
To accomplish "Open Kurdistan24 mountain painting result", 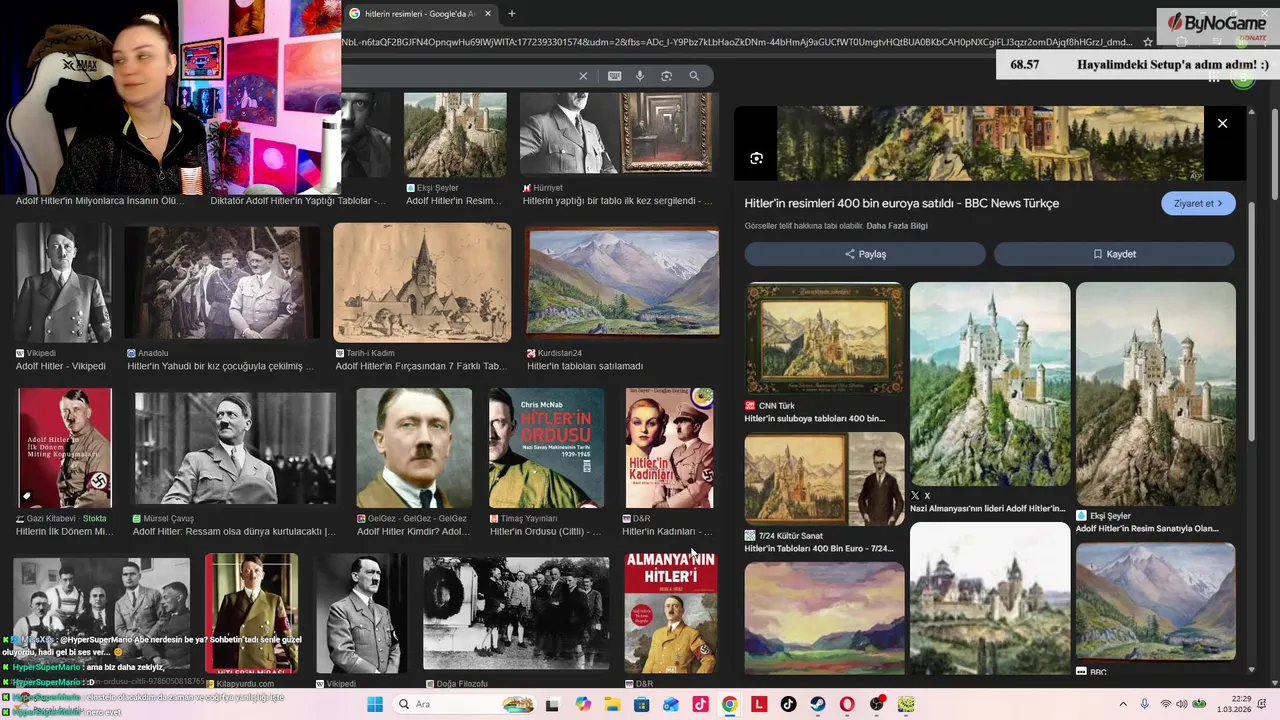I will (x=622, y=282).
